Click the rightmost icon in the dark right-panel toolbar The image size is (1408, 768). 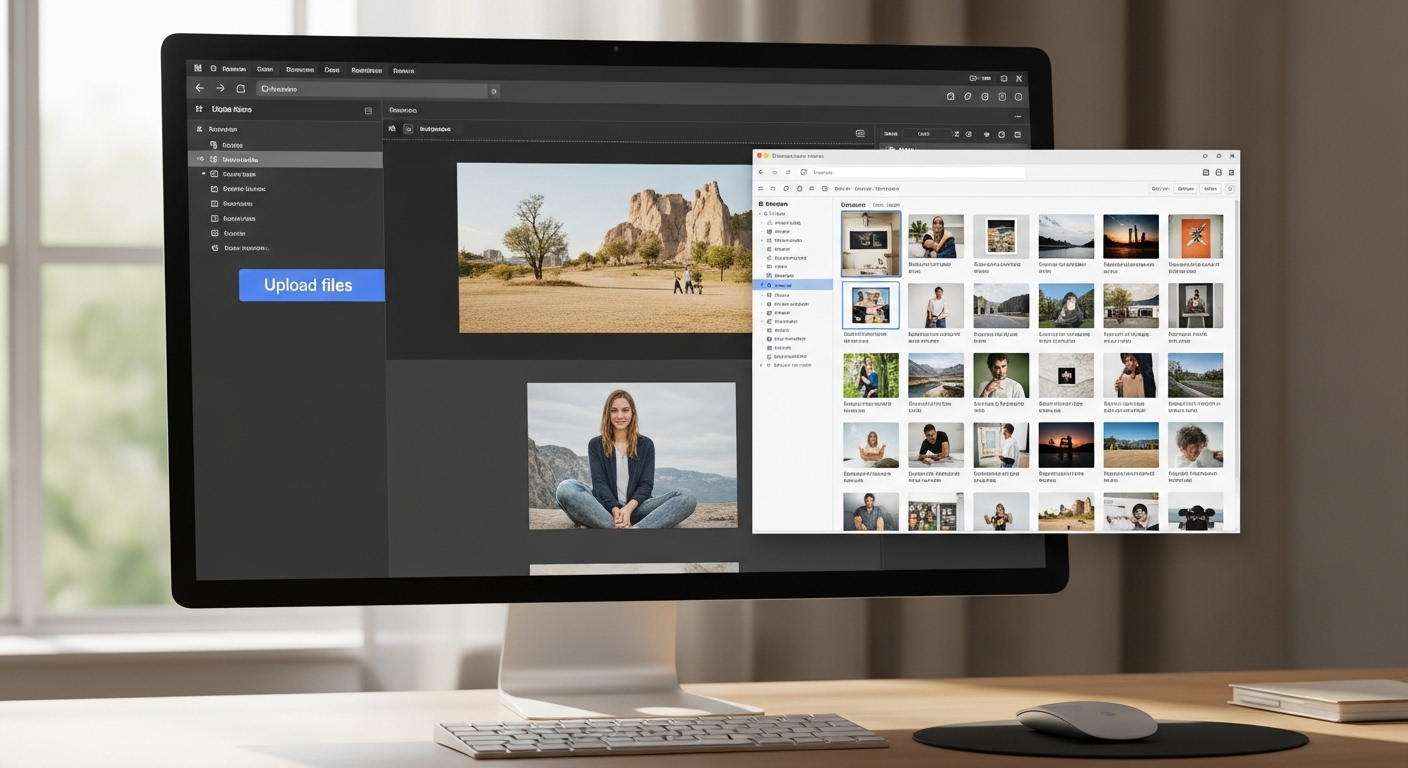point(1018,134)
